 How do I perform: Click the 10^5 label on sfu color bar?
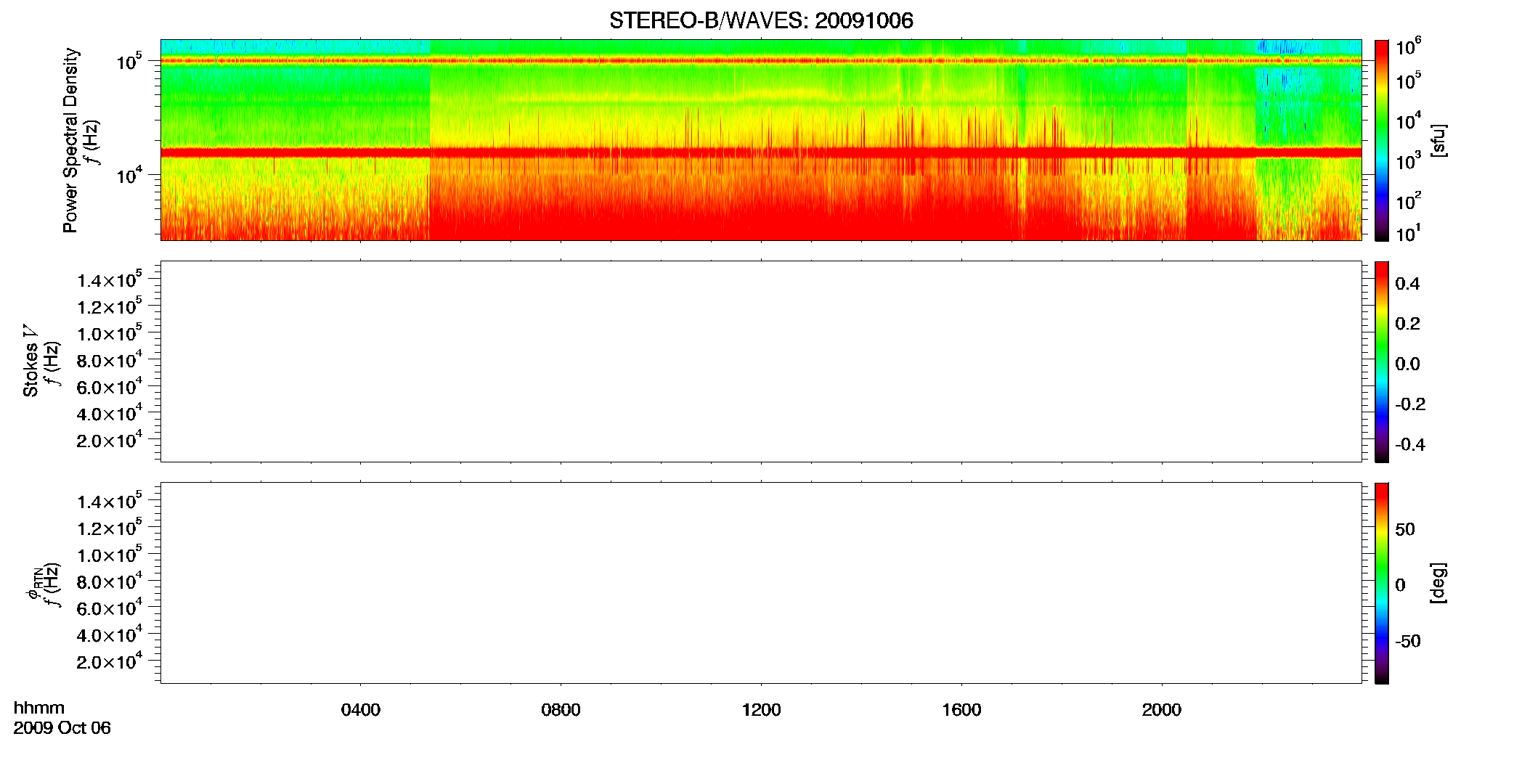(1409, 81)
